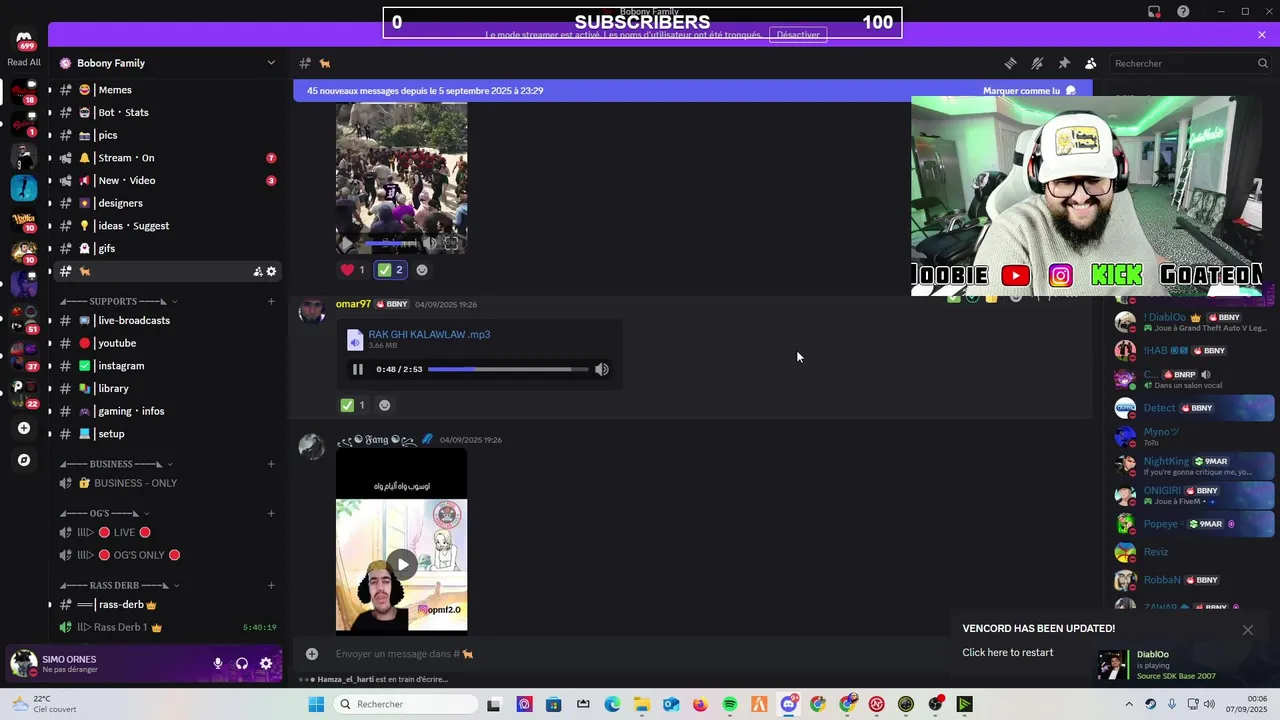The image size is (1280, 720).
Task: Toggle headphones deafen in the user panel
Action: (242, 663)
